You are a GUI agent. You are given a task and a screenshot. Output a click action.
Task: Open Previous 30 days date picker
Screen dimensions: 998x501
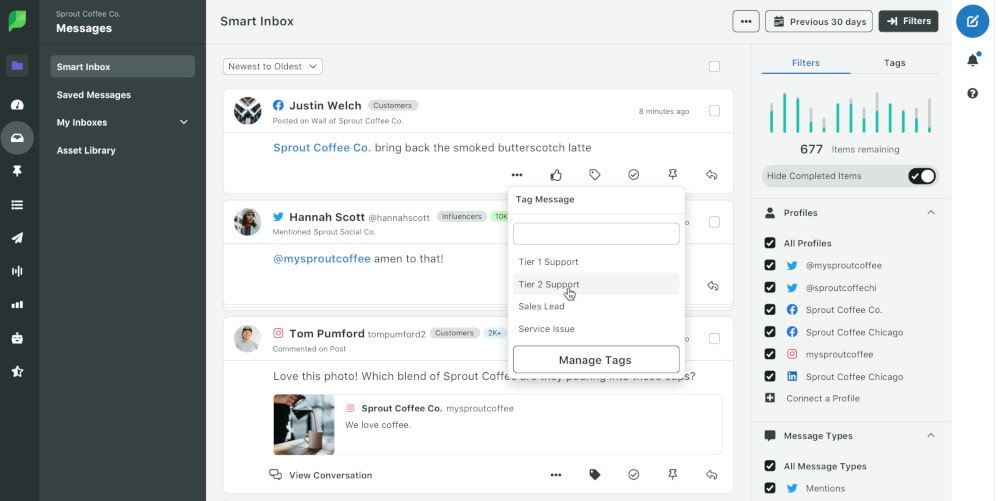coord(819,21)
